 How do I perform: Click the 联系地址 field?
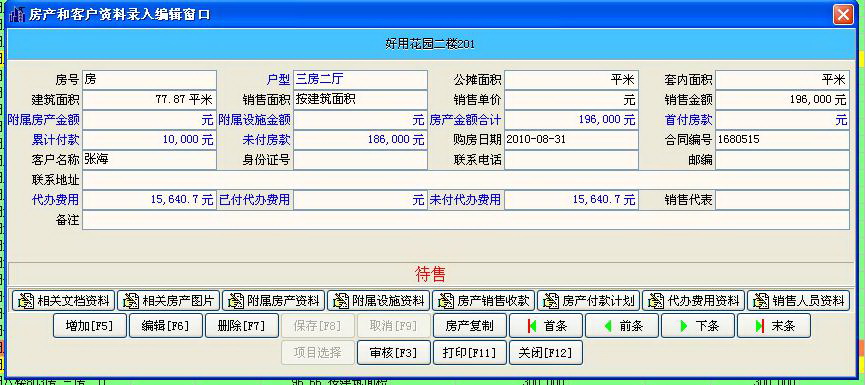466,180
